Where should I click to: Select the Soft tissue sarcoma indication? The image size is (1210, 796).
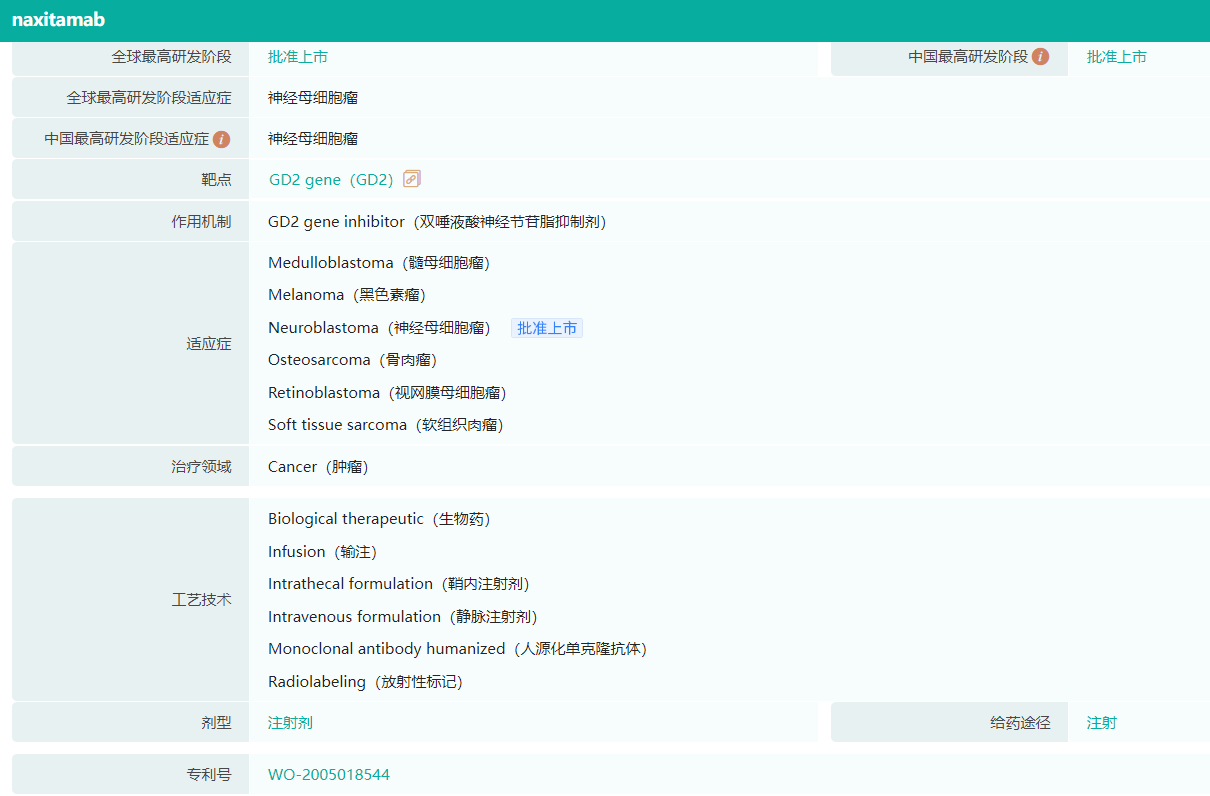[385, 425]
